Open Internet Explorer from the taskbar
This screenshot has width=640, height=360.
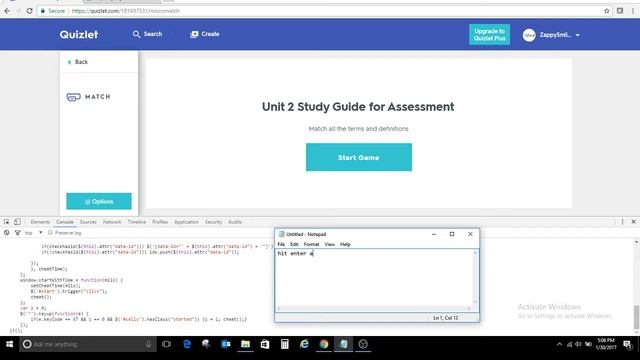pyautogui.click(x=304, y=344)
